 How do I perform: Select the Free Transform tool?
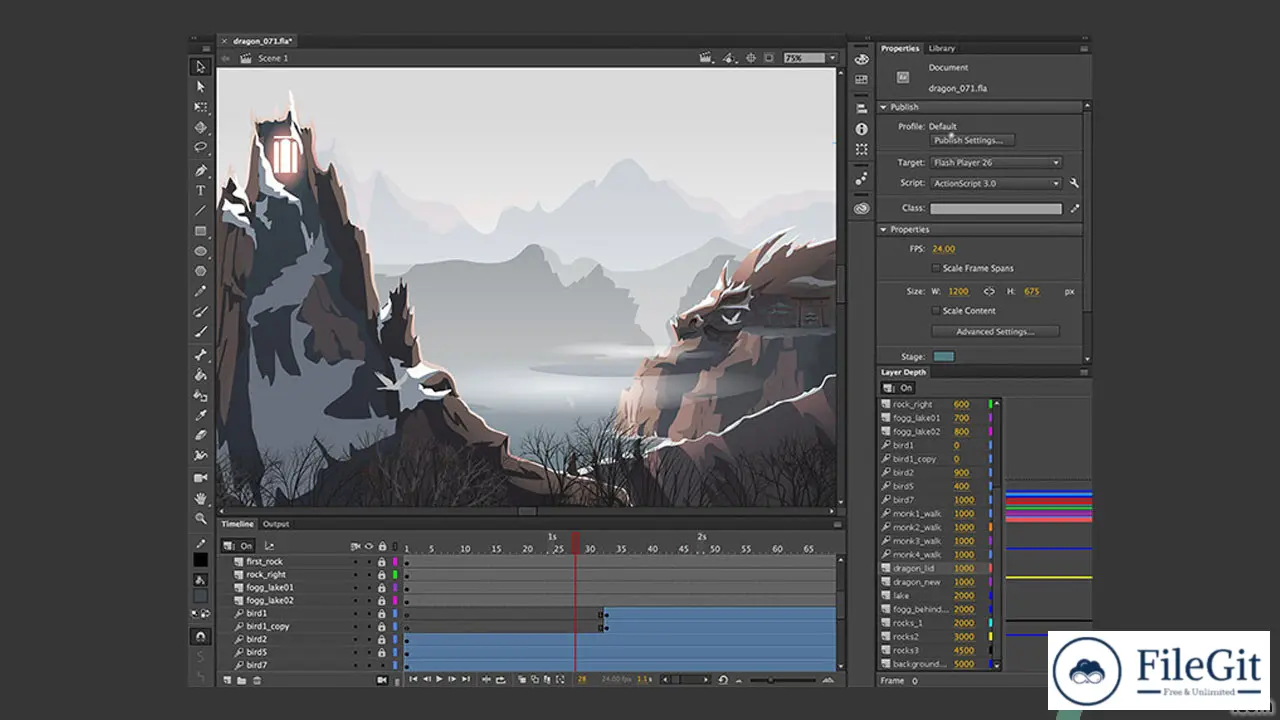(x=200, y=107)
